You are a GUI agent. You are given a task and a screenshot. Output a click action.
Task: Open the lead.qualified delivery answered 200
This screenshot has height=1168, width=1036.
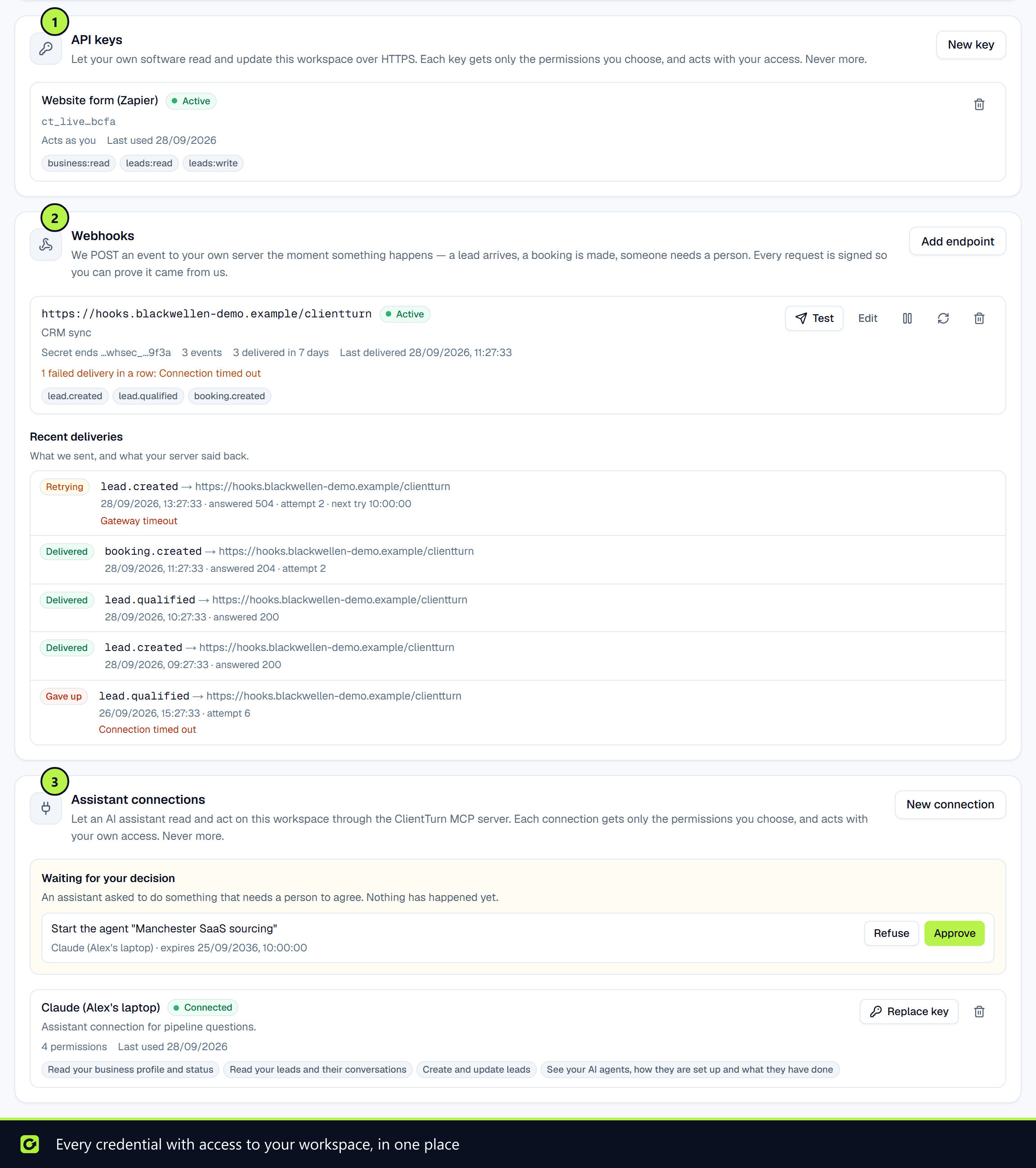[x=518, y=608]
